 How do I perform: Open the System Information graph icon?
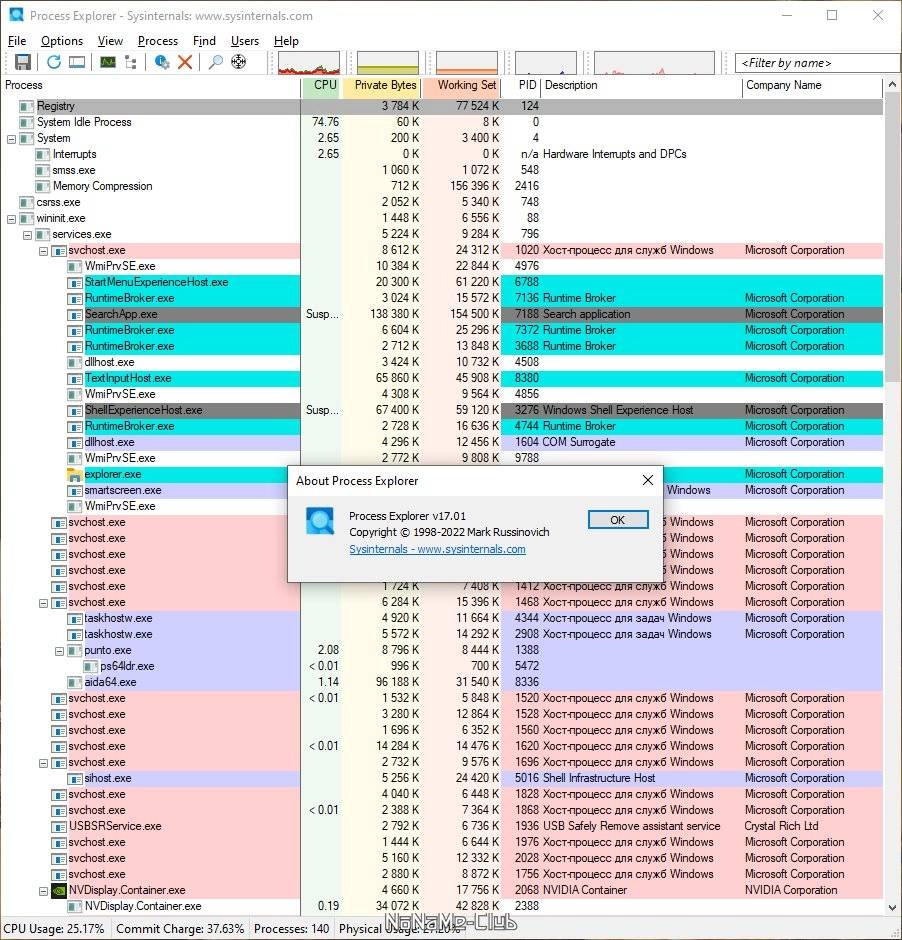click(108, 62)
